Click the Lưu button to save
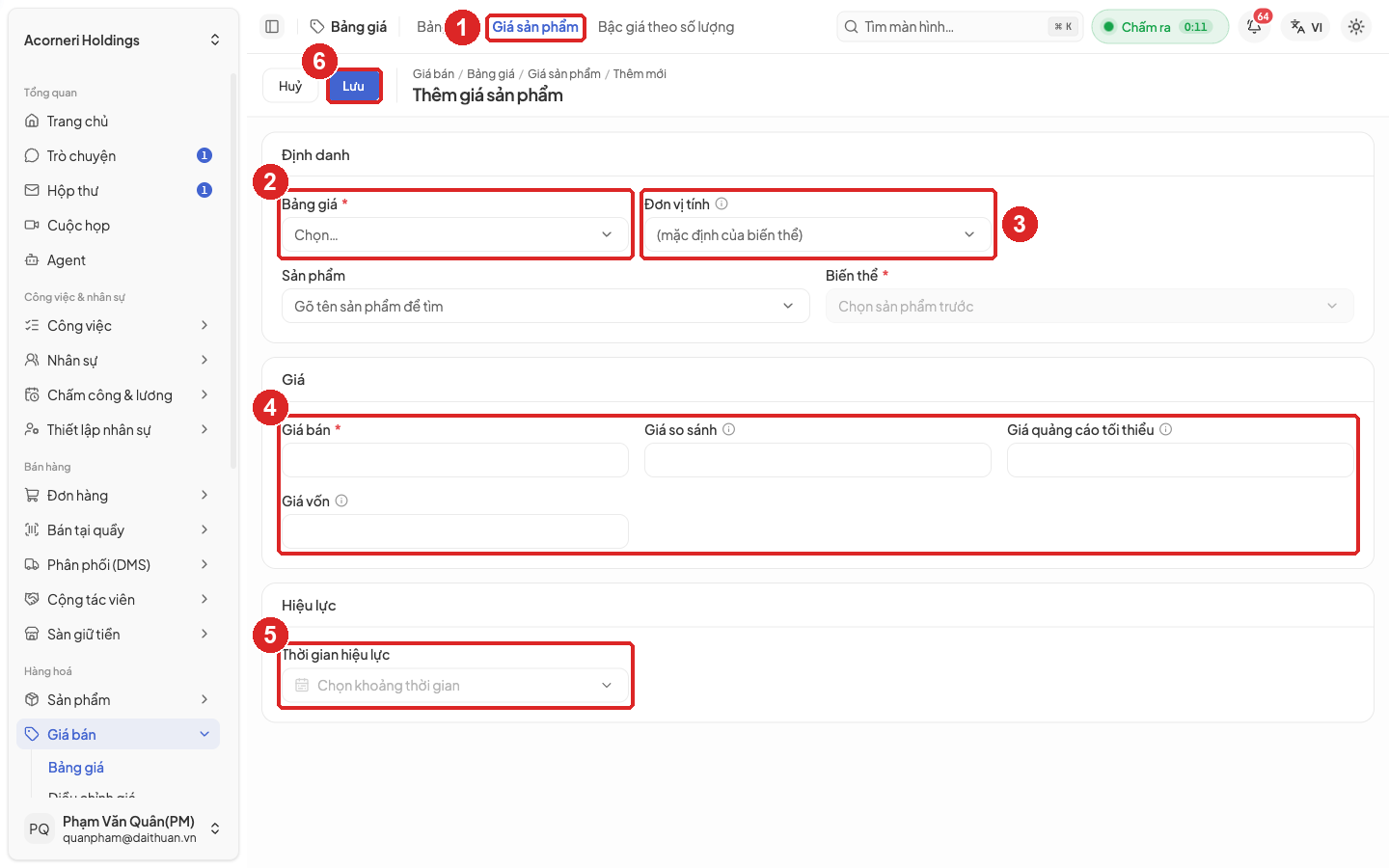Viewport: 1389px width, 868px height. [353, 86]
